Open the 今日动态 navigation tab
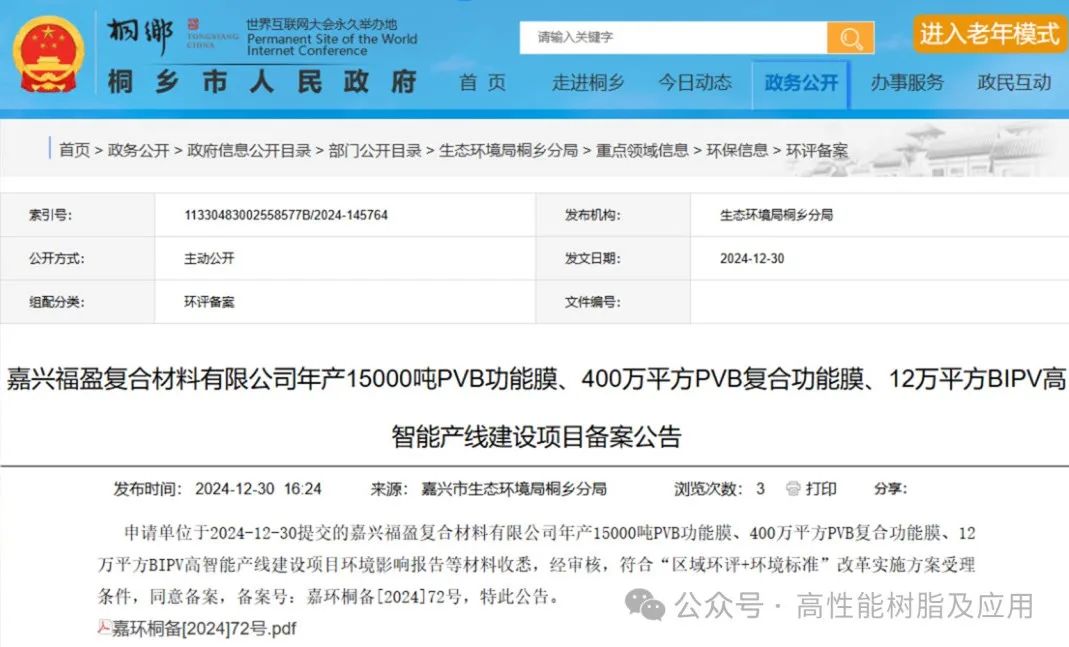 click(x=695, y=83)
